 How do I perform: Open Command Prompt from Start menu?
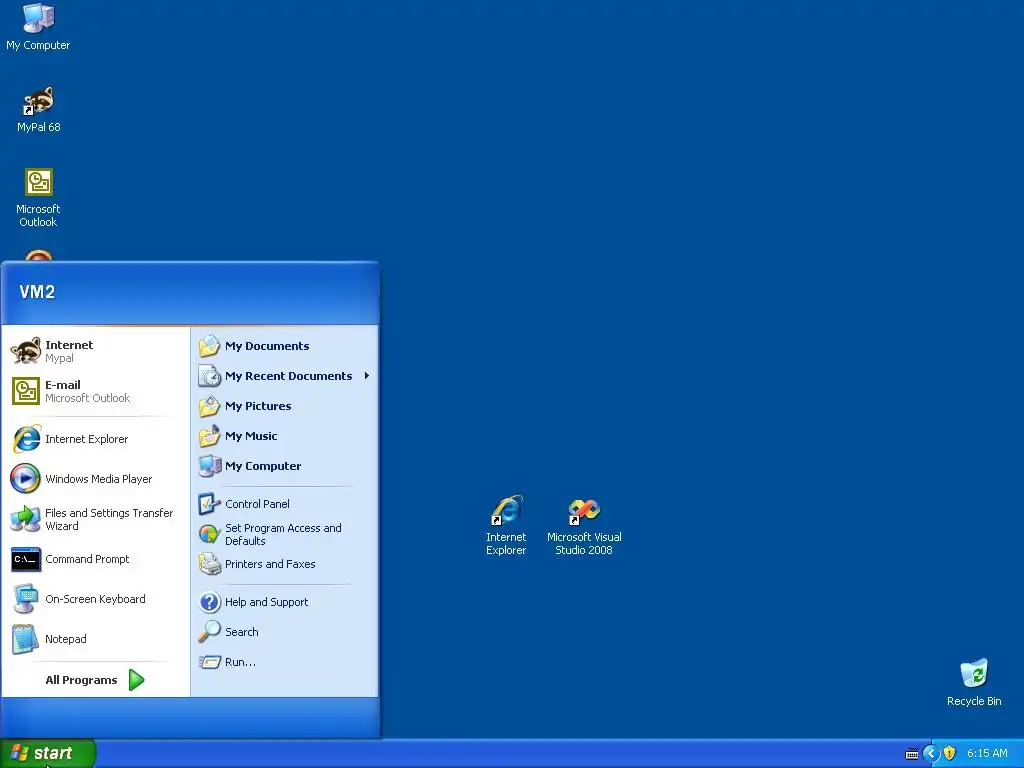coord(95,559)
